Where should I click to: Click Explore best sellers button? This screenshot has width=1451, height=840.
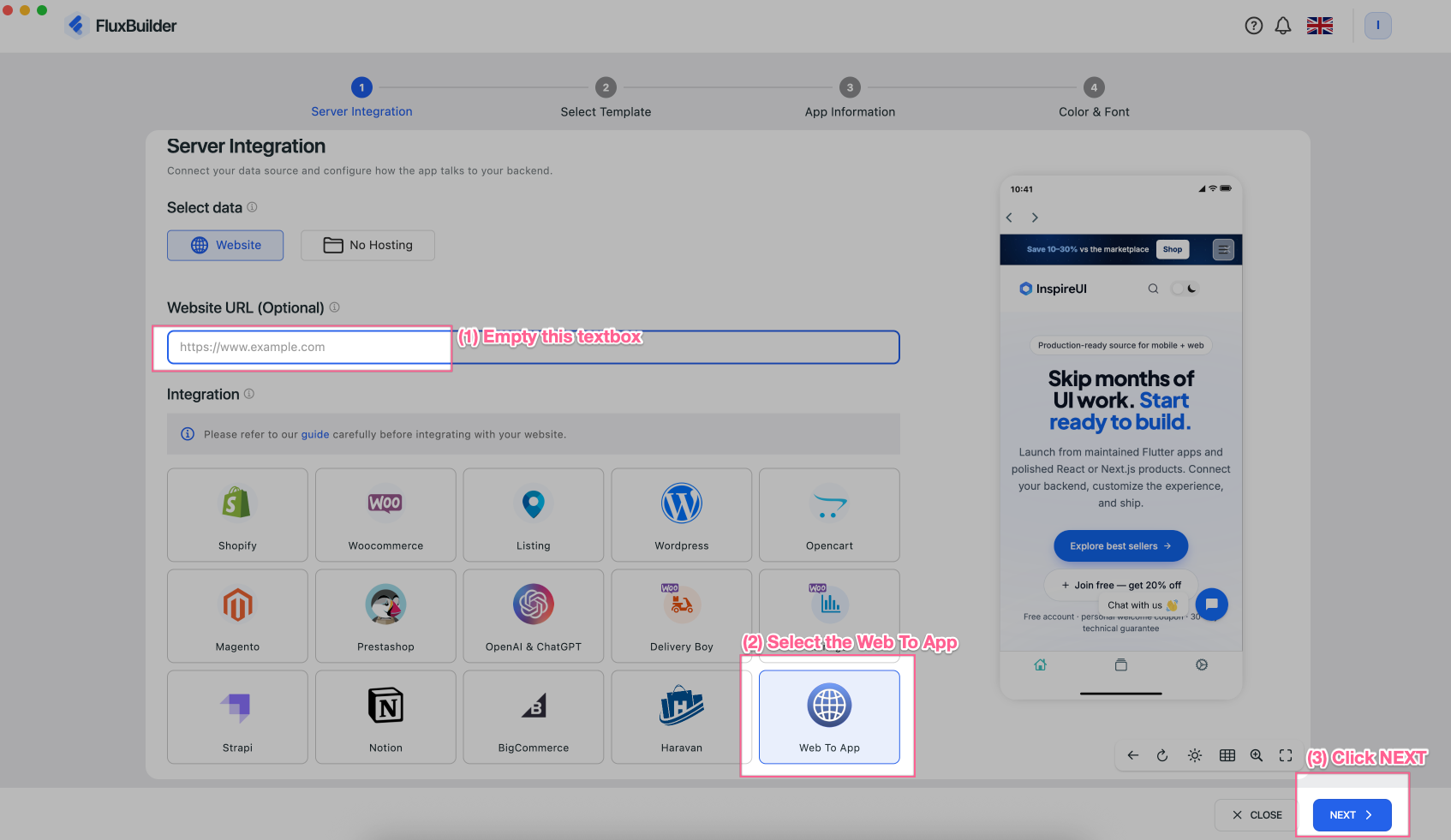tap(1120, 546)
